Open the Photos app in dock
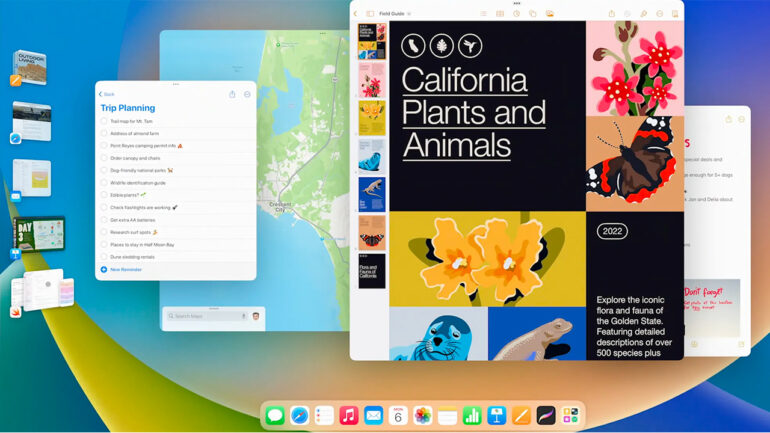Viewport: 770px width, 433px height. [423, 415]
